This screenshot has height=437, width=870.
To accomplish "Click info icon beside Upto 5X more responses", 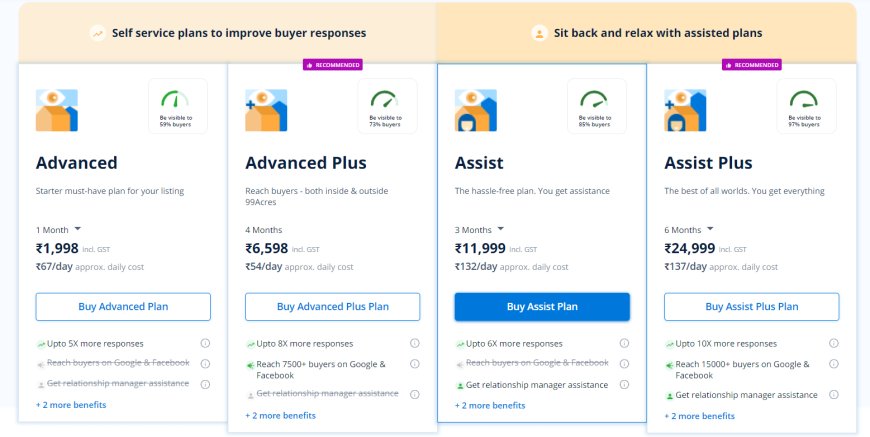I will 205,344.
